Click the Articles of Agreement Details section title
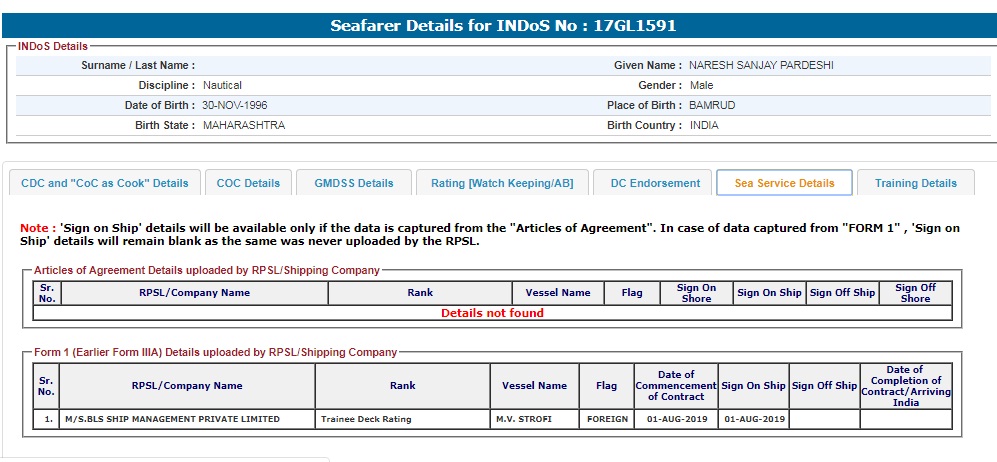Screen dimensions: 997x462 coord(207,270)
